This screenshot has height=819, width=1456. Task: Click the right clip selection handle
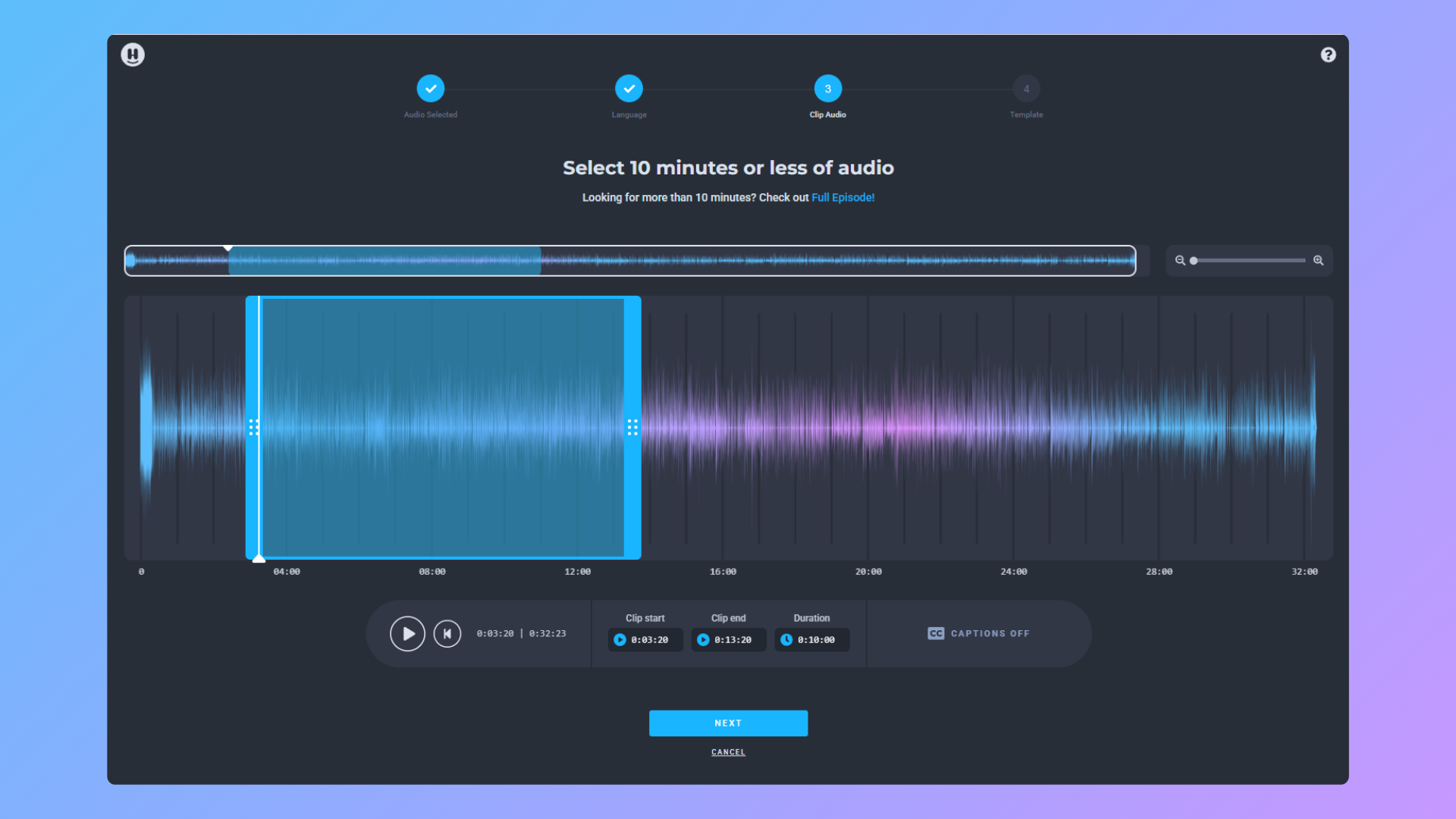[x=632, y=428]
